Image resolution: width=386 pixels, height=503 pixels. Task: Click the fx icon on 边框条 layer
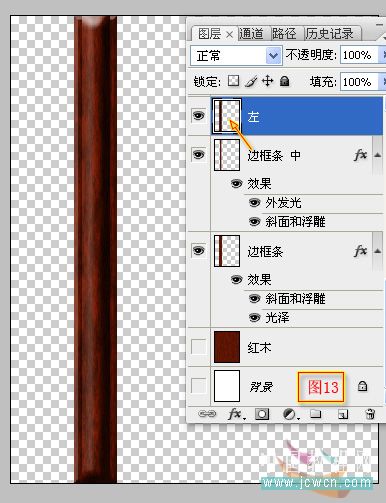pyautogui.click(x=360, y=251)
